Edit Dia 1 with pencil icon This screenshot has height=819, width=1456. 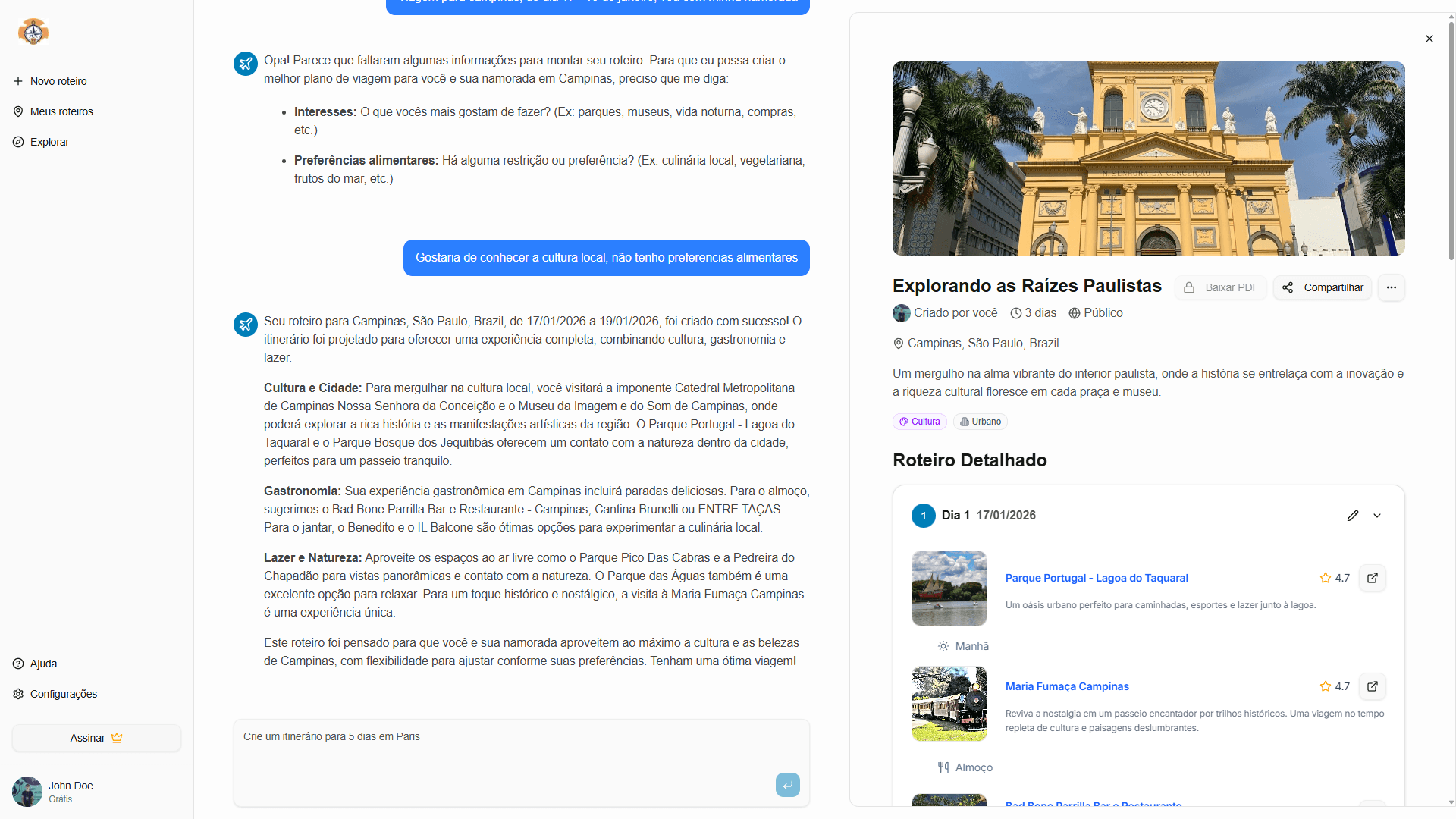tap(1353, 516)
